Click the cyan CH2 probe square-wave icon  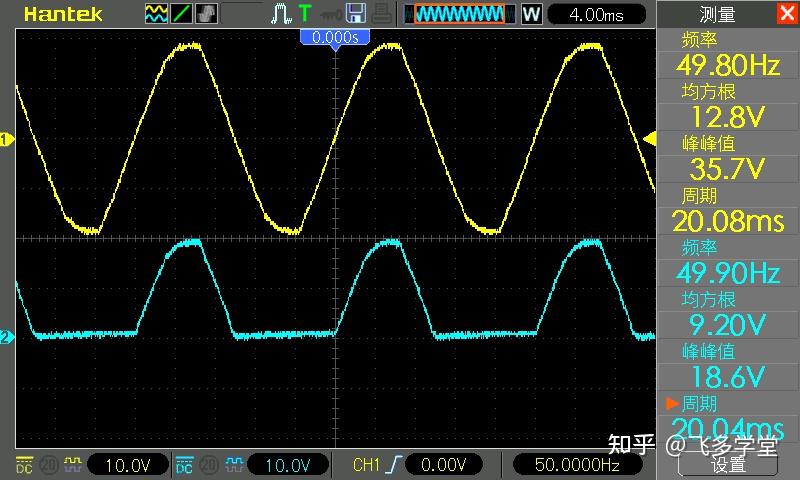point(234,464)
